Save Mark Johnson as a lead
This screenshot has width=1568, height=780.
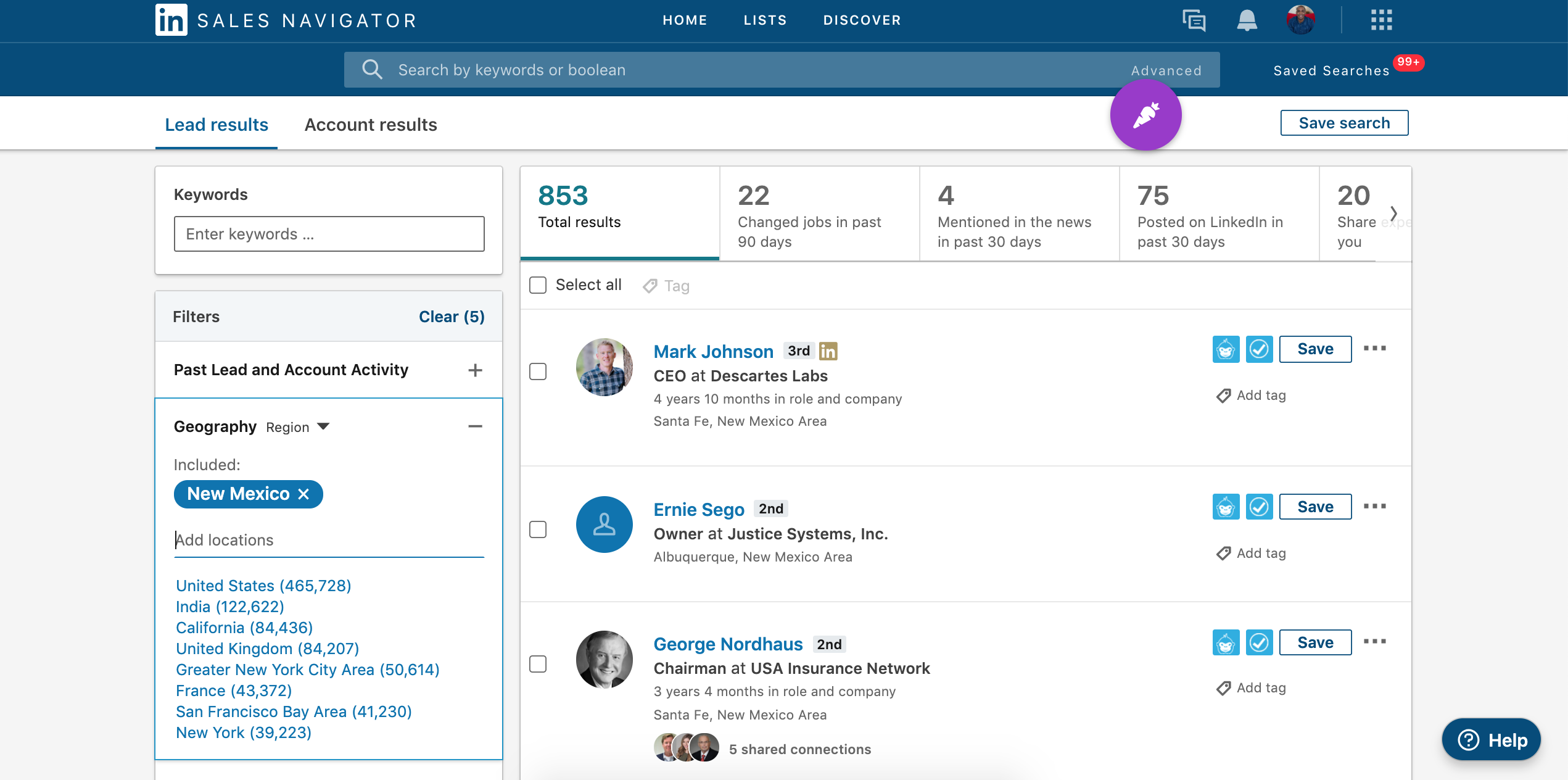click(x=1315, y=349)
